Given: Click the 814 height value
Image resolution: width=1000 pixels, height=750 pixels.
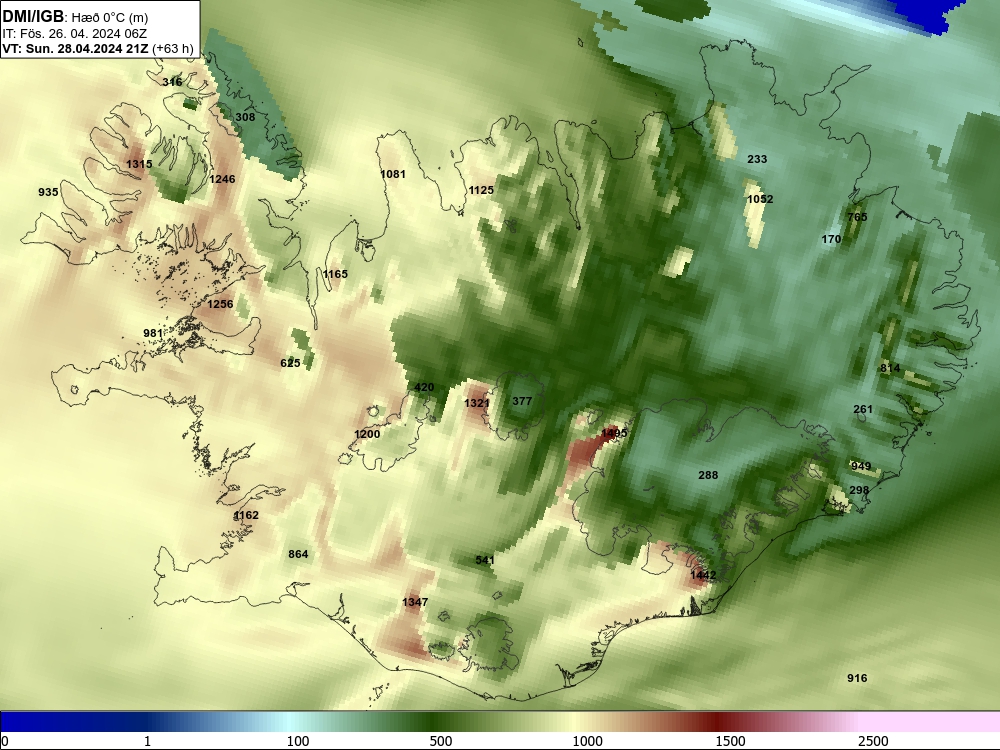Looking at the screenshot, I should [890, 368].
